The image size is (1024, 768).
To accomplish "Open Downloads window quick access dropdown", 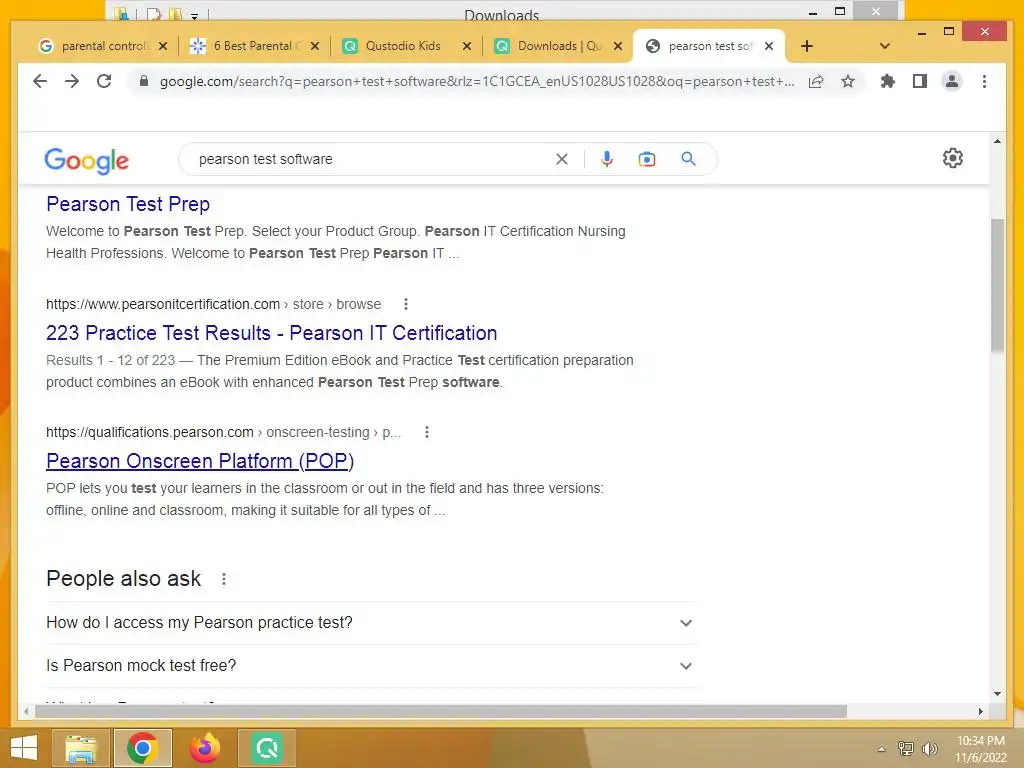I will 194,15.
